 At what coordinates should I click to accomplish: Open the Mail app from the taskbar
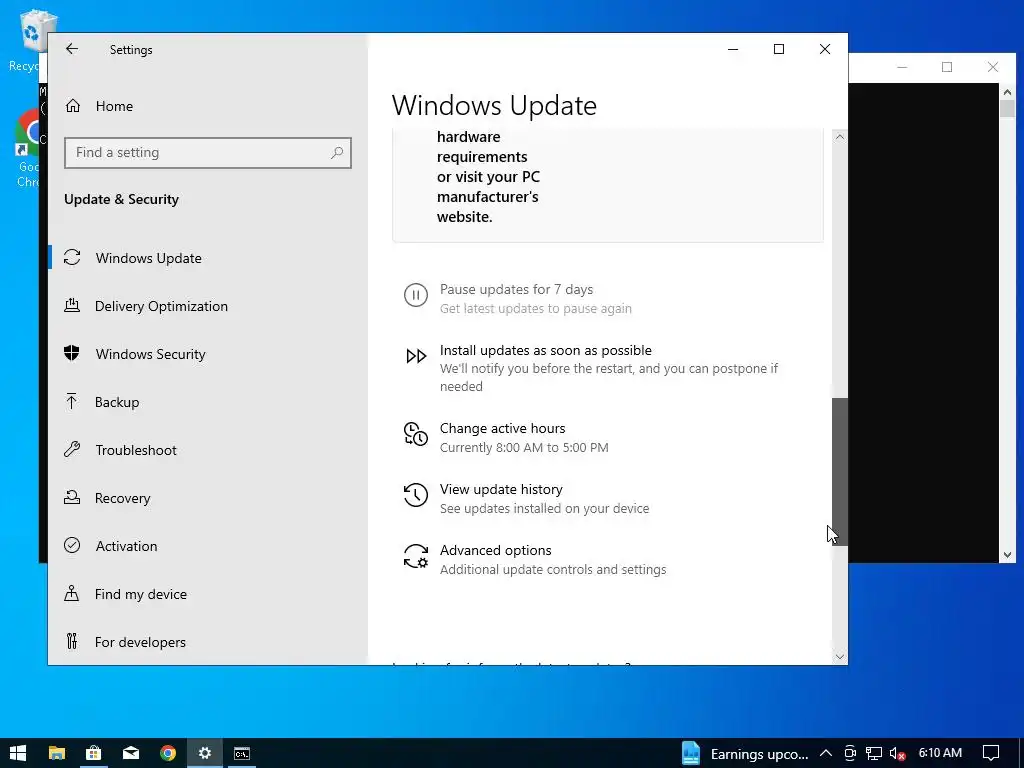[x=131, y=754]
